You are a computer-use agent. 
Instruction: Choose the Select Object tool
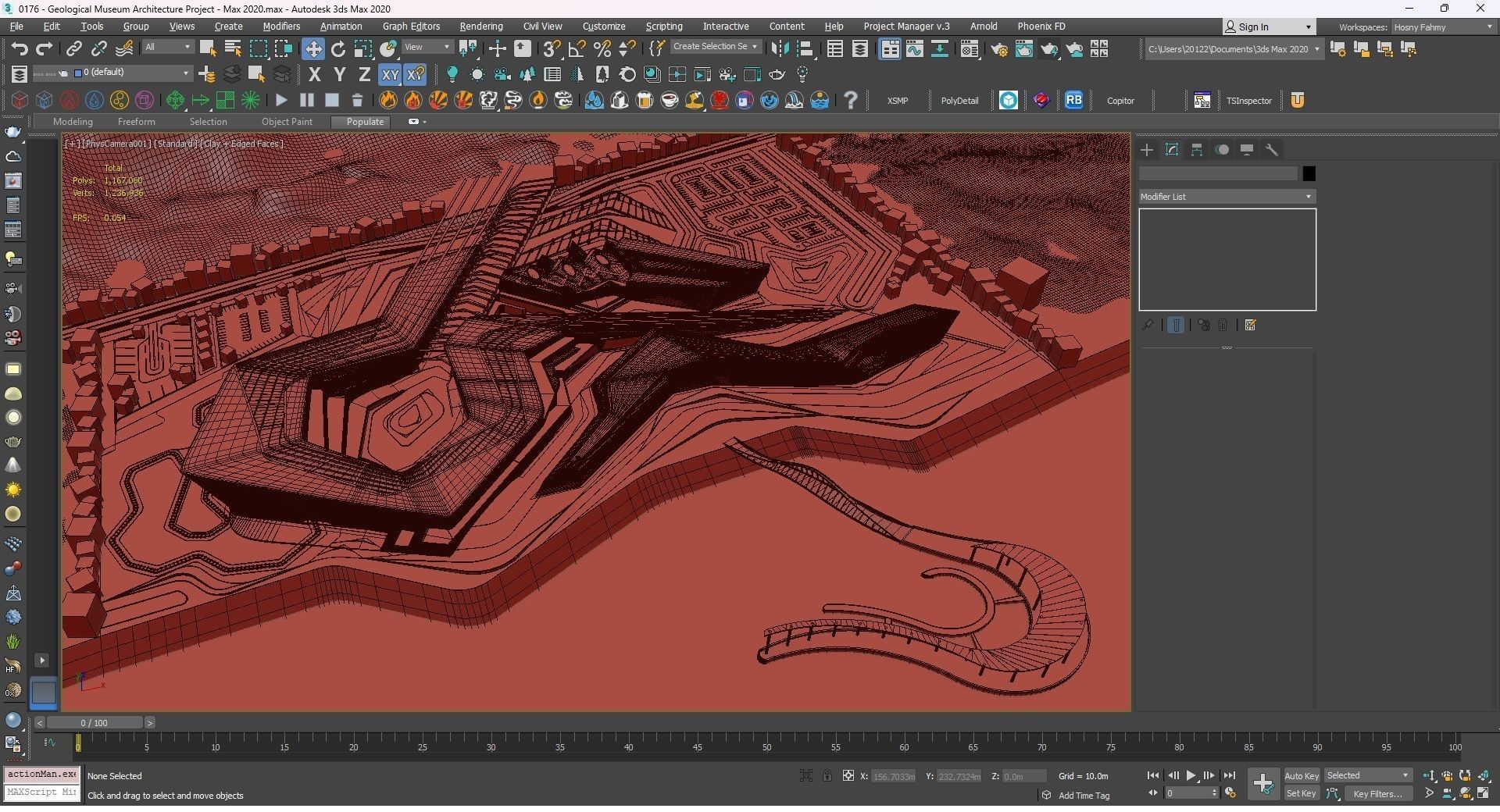pyautogui.click(x=208, y=49)
